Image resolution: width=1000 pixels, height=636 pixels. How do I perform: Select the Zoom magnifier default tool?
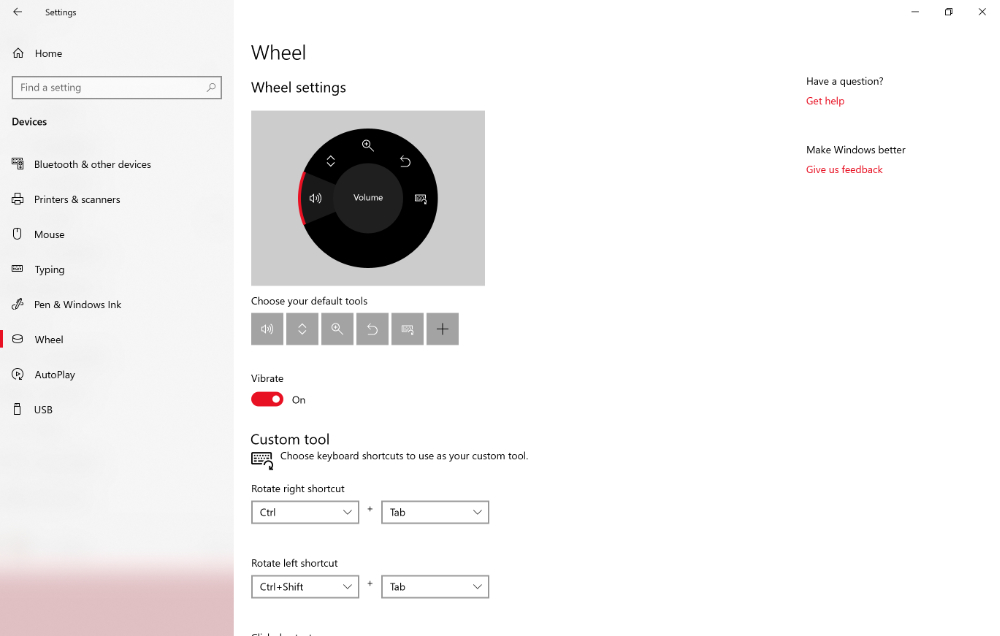click(x=337, y=328)
